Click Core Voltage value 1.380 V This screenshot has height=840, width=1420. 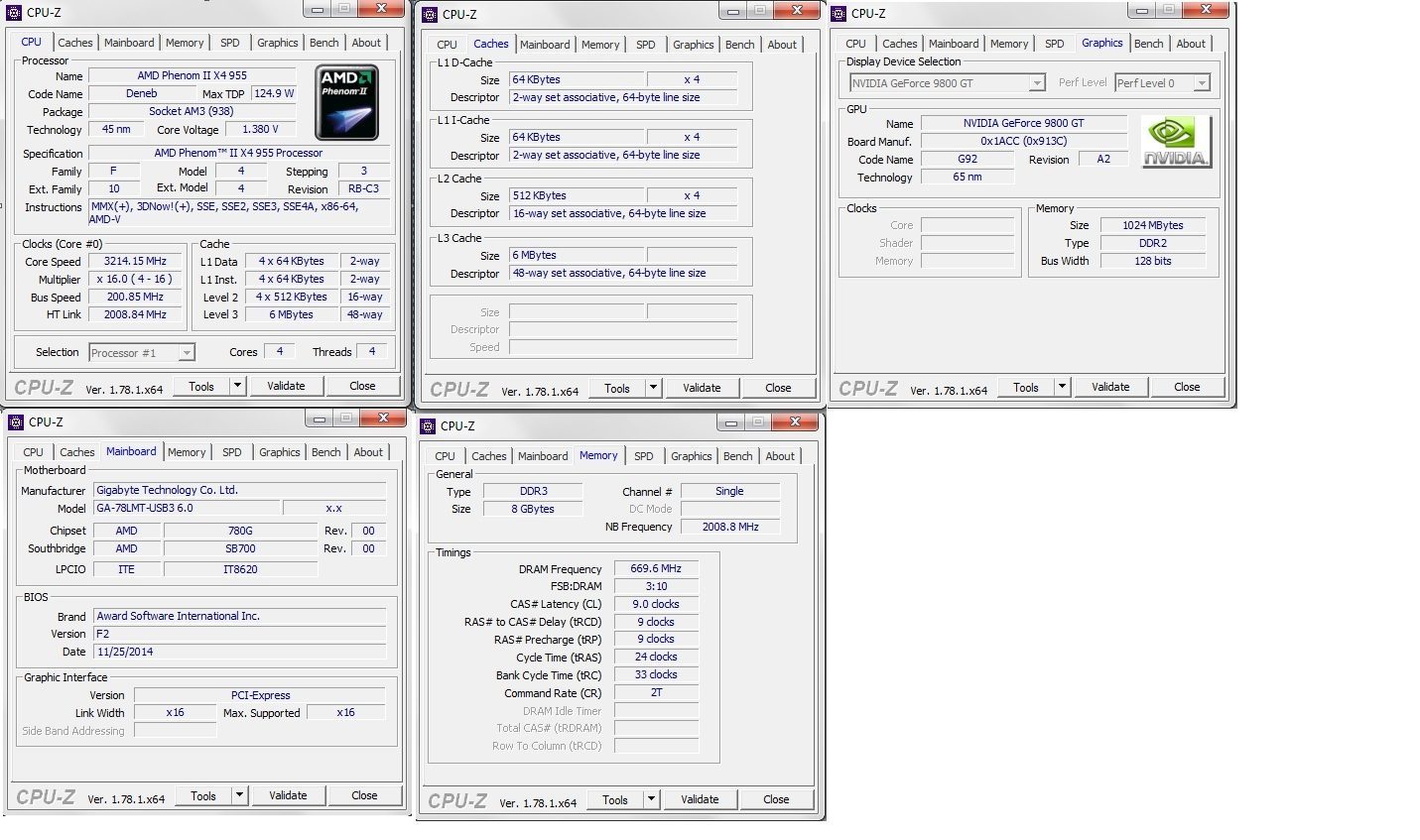(x=260, y=129)
